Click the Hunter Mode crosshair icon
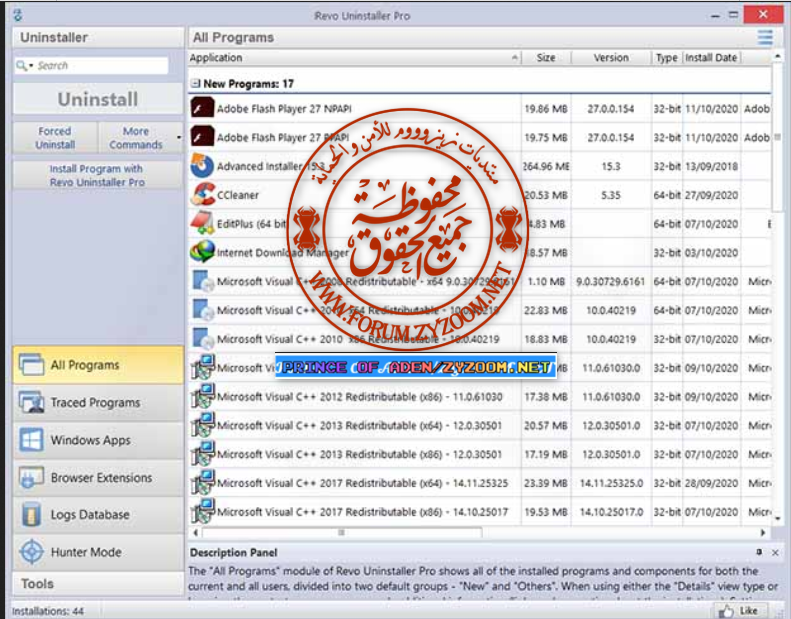Screen dimensions: 791x619 click(x=32, y=552)
